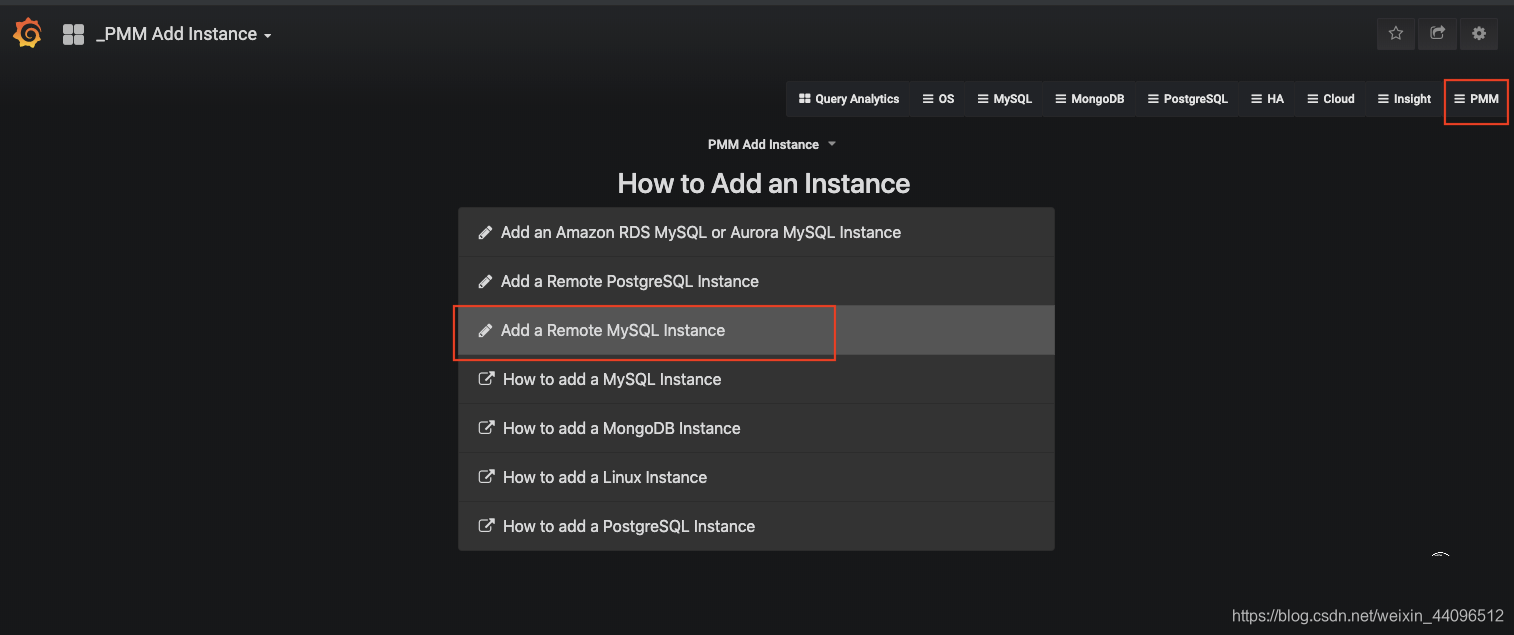
Task: Click Add a Remote PostgreSQL Instance link
Action: [x=756, y=281]
